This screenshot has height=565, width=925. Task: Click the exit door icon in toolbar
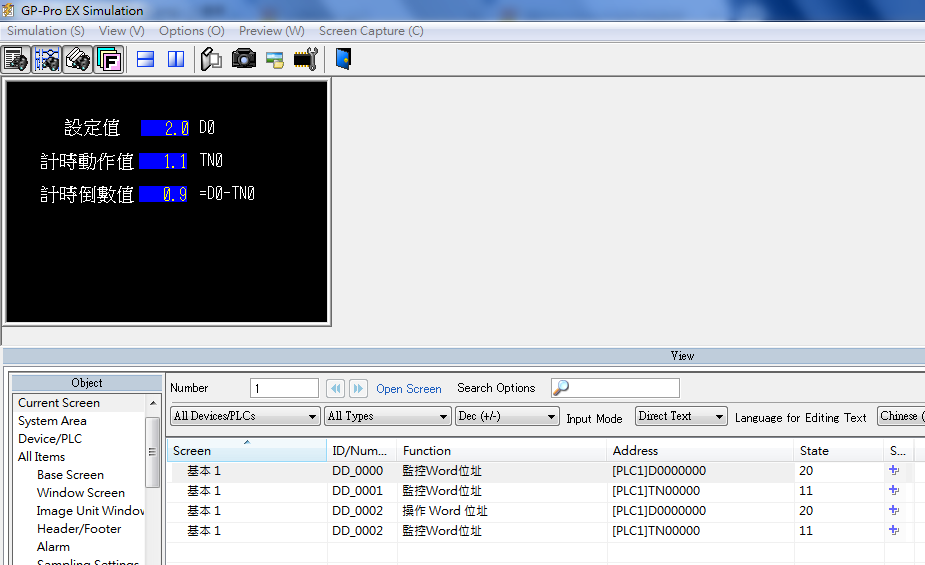coord(343,59)
